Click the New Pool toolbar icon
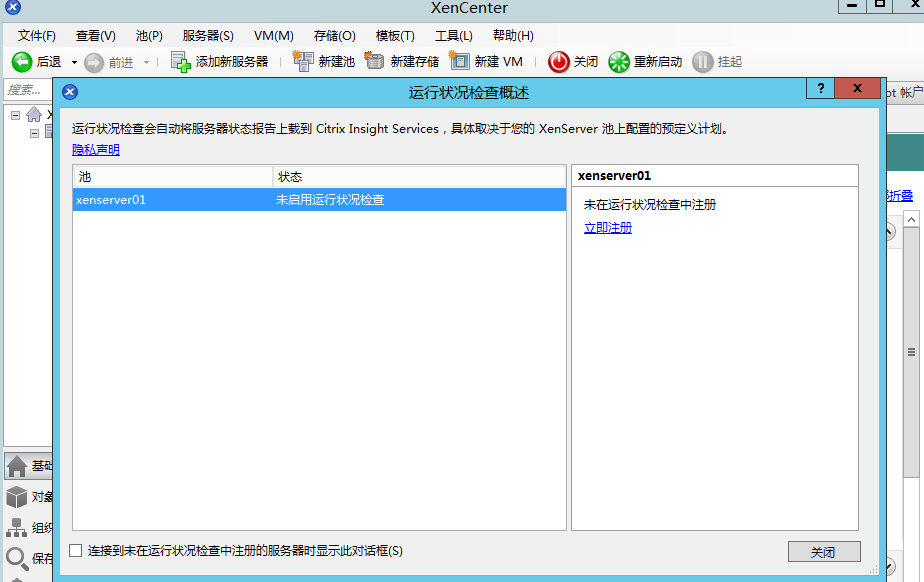924x582 pixels. pyautogui.click(x=303, y=61)
